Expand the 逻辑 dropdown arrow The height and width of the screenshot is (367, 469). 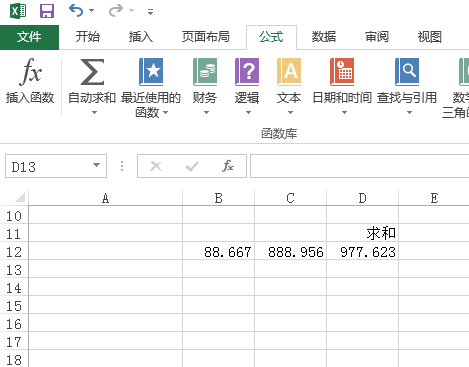click(248, 113)
